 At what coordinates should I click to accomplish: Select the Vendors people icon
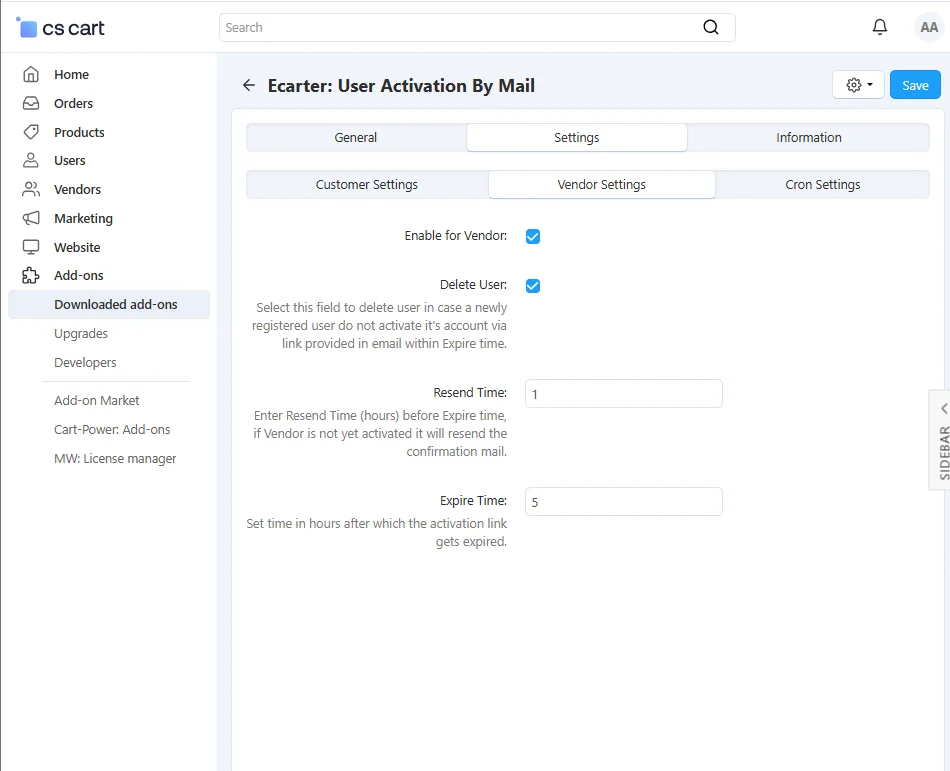click(x=31, y=189)
